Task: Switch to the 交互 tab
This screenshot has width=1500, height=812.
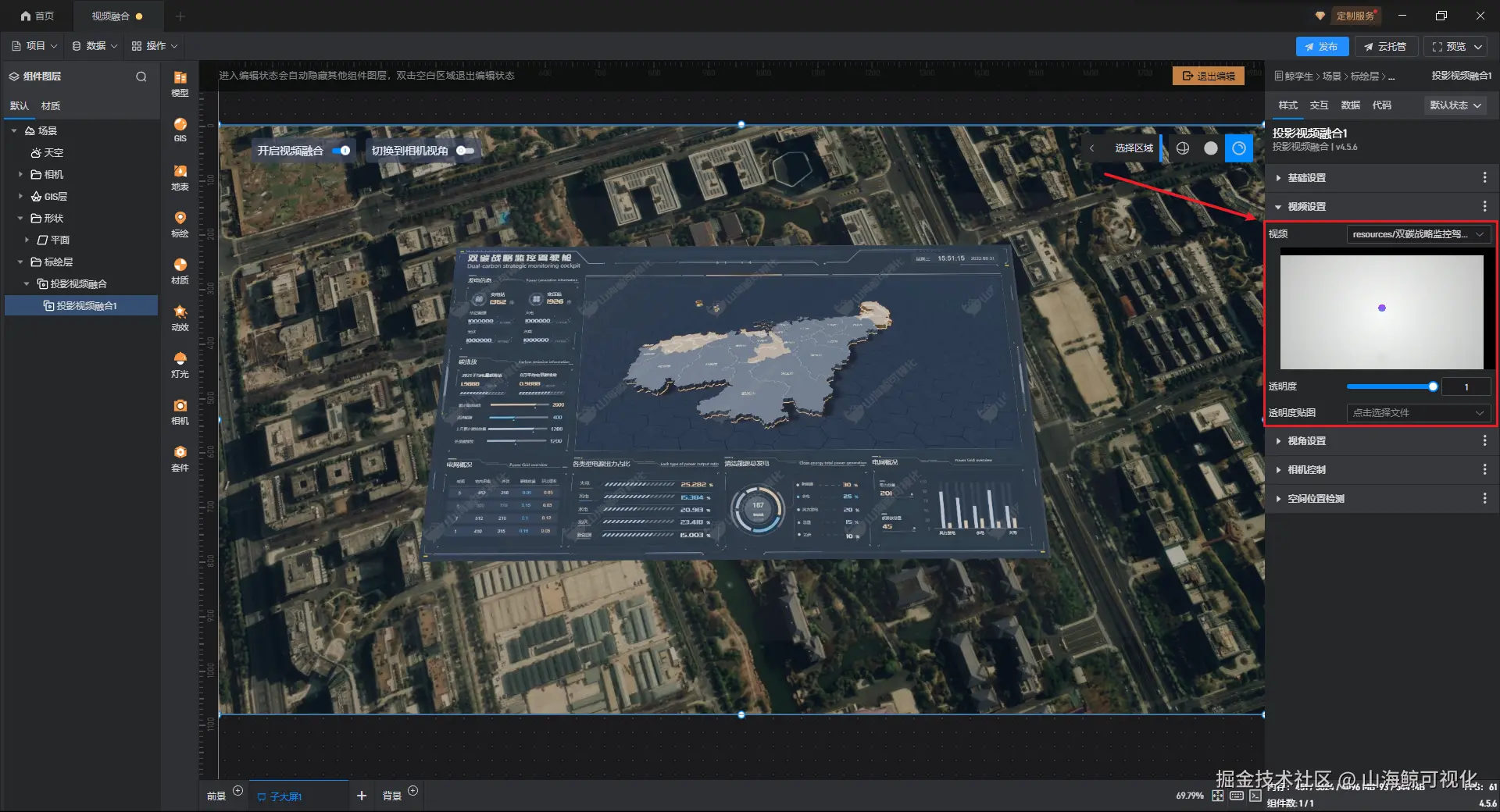Action: click(x=1320, y=105)
